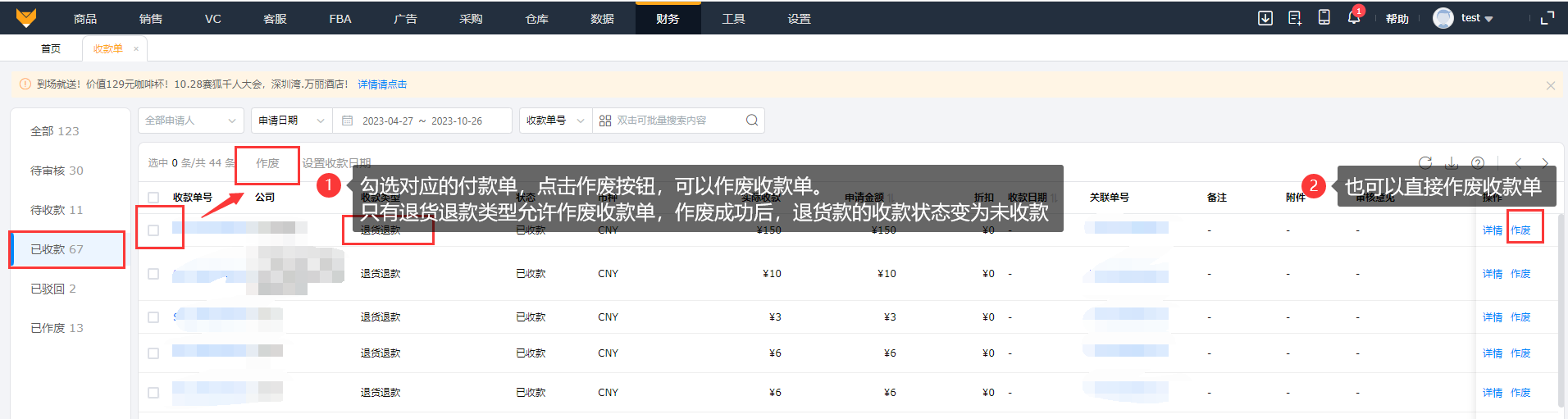1568x419 pixels.
Task: Open the 数据 menu
Action: coord(602,19)
